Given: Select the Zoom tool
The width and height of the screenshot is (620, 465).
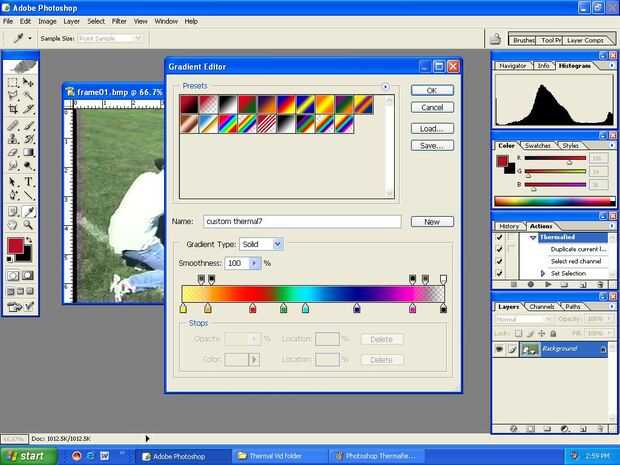Looking at the screenshot, I should click(28, 225).
